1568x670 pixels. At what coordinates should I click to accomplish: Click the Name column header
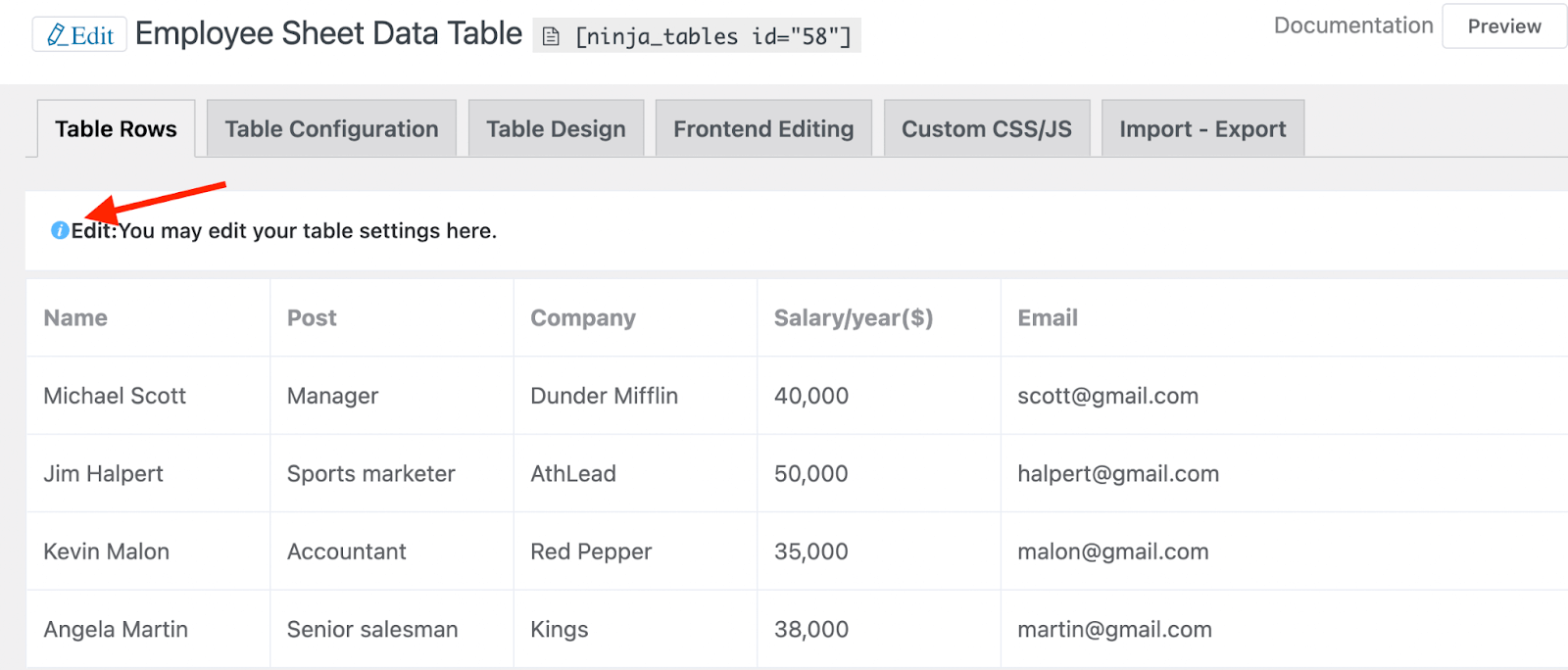pos(75,317)
